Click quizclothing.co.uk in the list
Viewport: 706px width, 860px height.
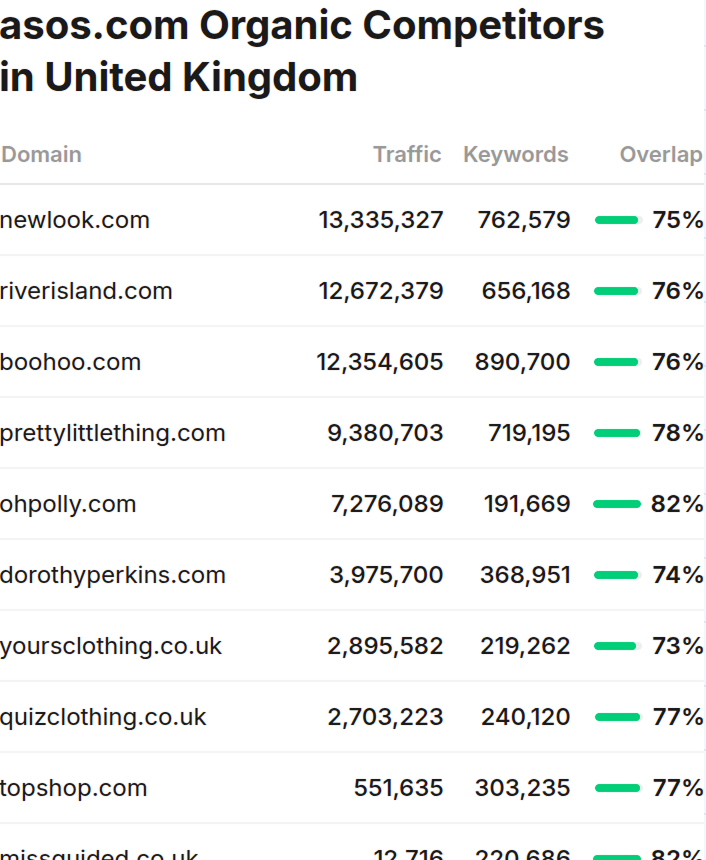pyautogui.click(x=103, y=717)
